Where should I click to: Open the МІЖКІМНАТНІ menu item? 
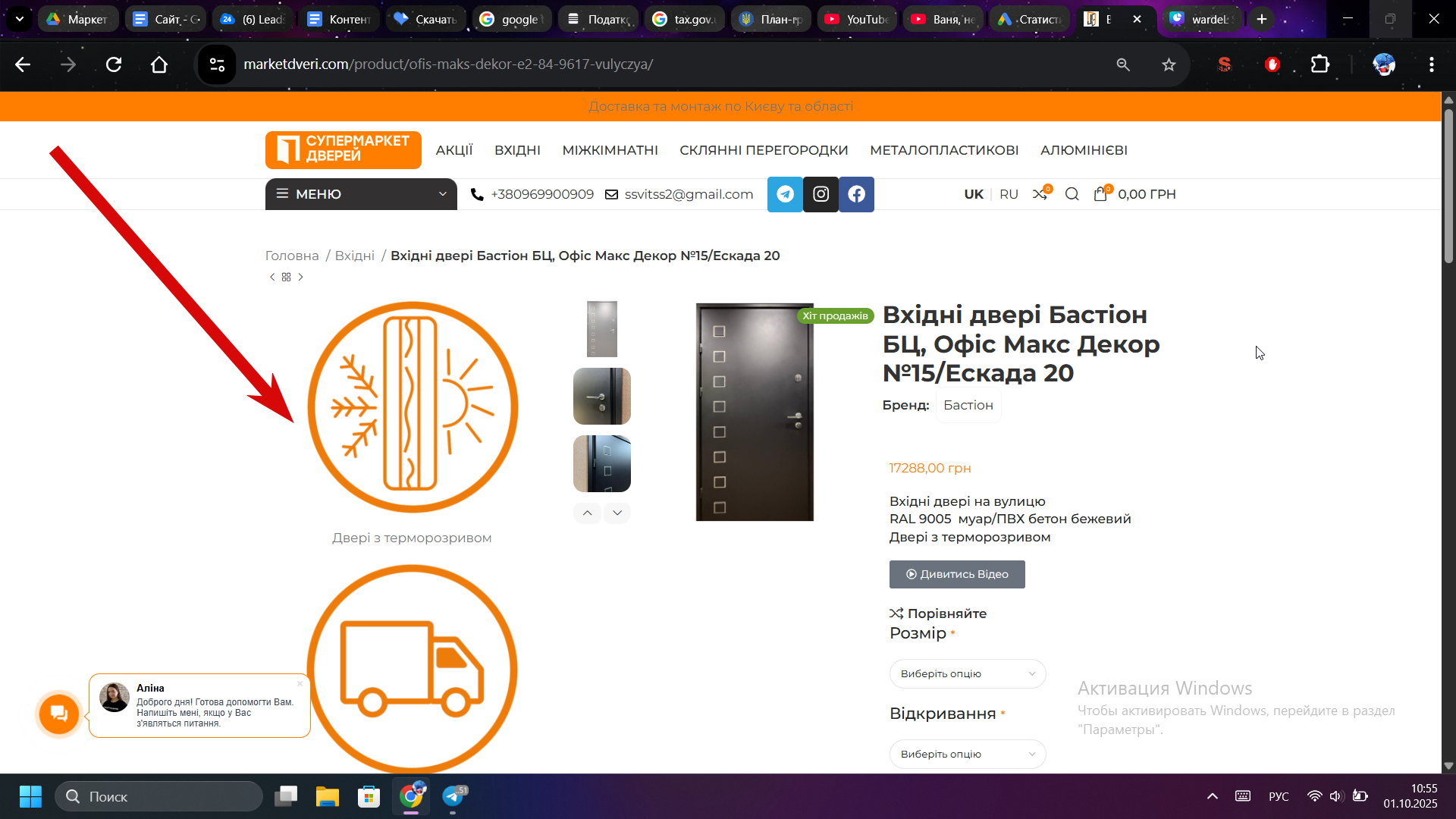coord(610,150)
